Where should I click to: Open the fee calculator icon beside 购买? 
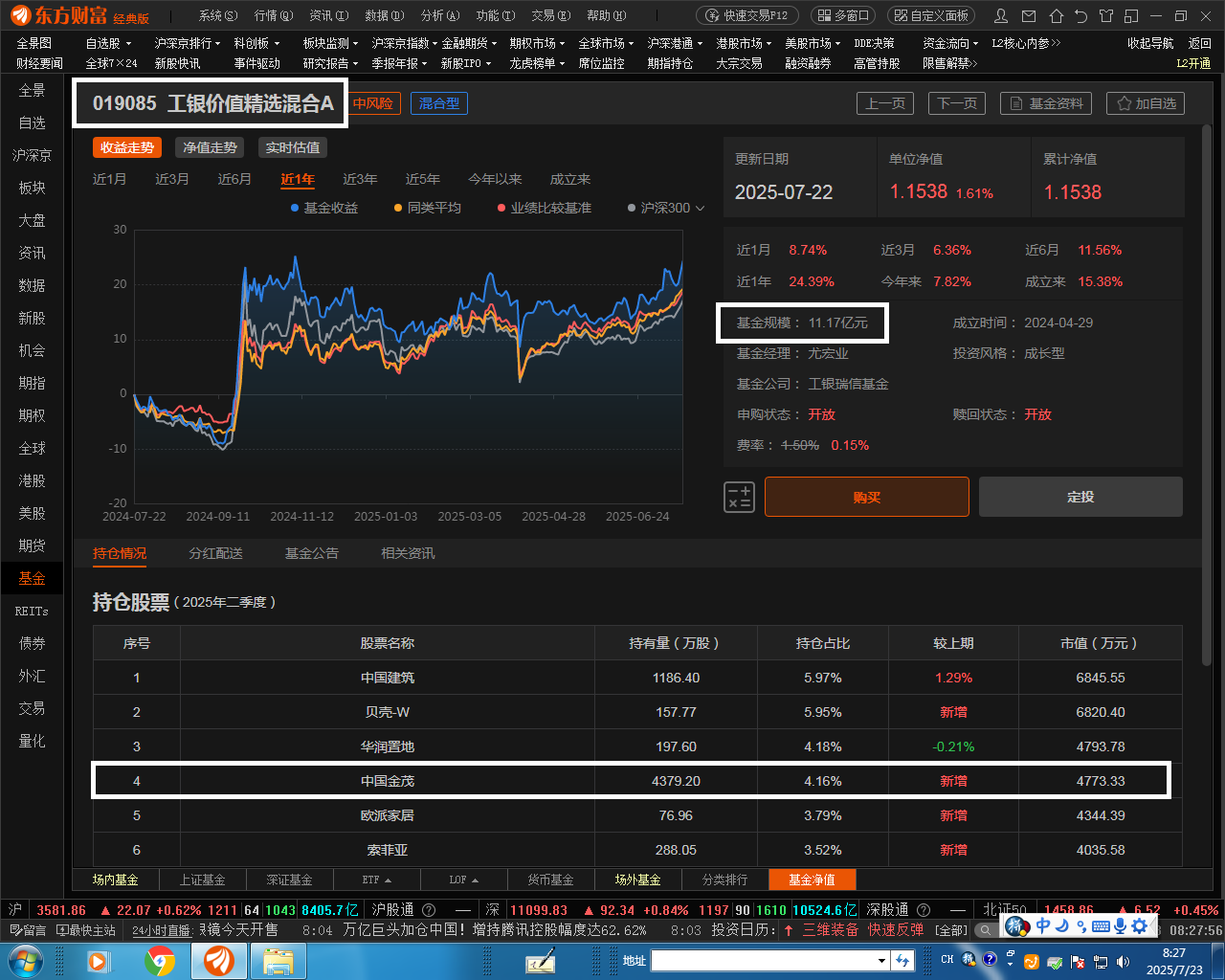pyautogui.click(x=739, y=497)
